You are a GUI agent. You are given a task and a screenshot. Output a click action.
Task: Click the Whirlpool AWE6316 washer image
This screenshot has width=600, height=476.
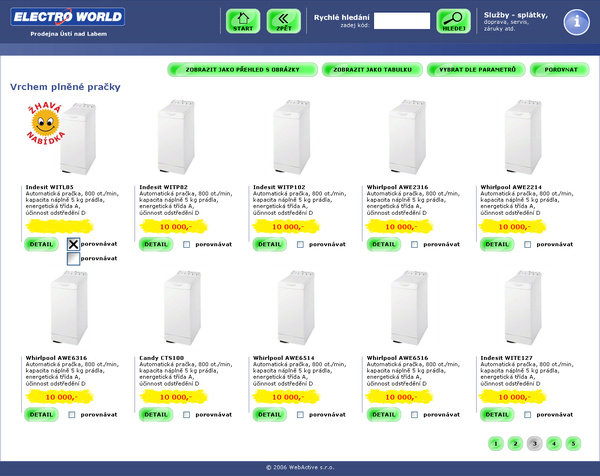(69, 308)
